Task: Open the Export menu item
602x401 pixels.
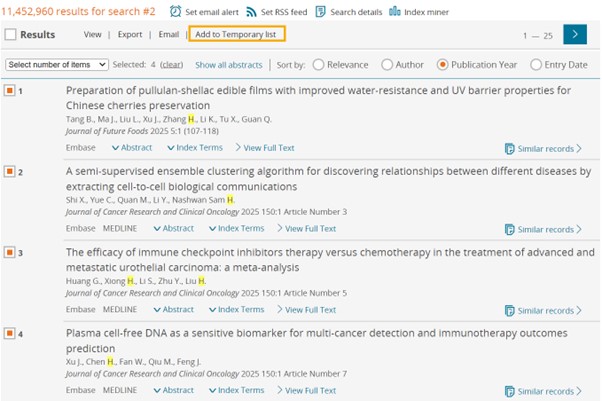Action: point(130,35)
